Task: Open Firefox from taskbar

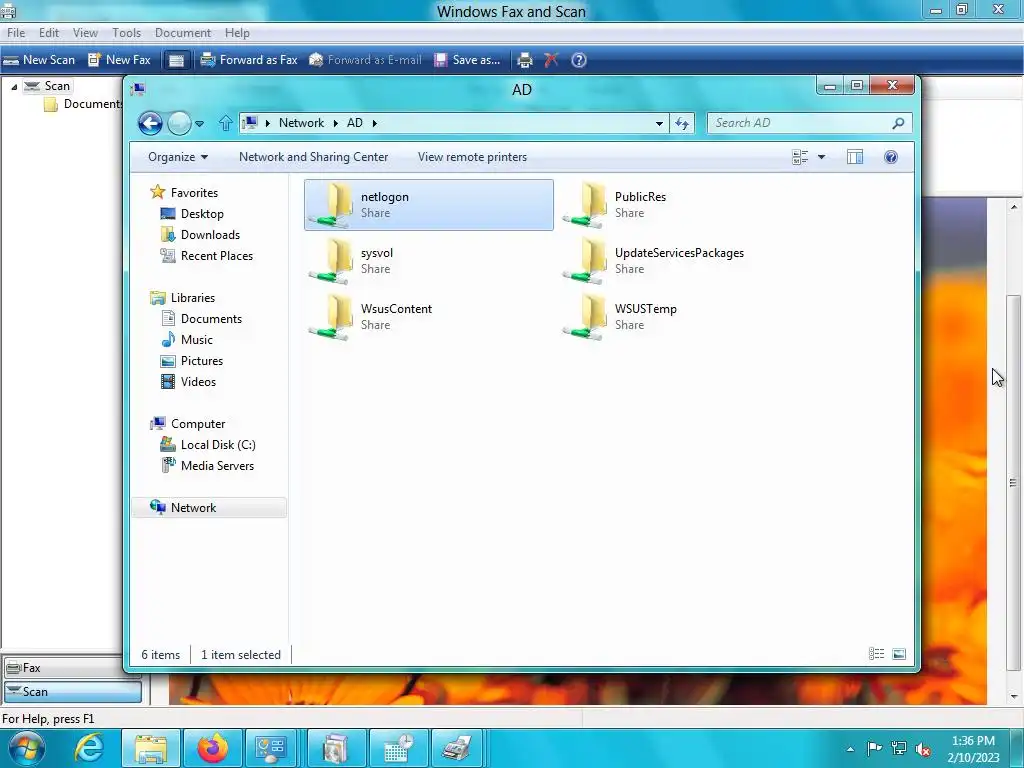Action: point(213,748)
